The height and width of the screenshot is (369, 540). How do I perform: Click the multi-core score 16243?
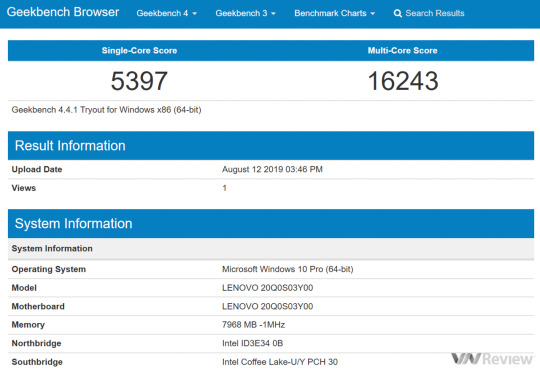(403, 81)
